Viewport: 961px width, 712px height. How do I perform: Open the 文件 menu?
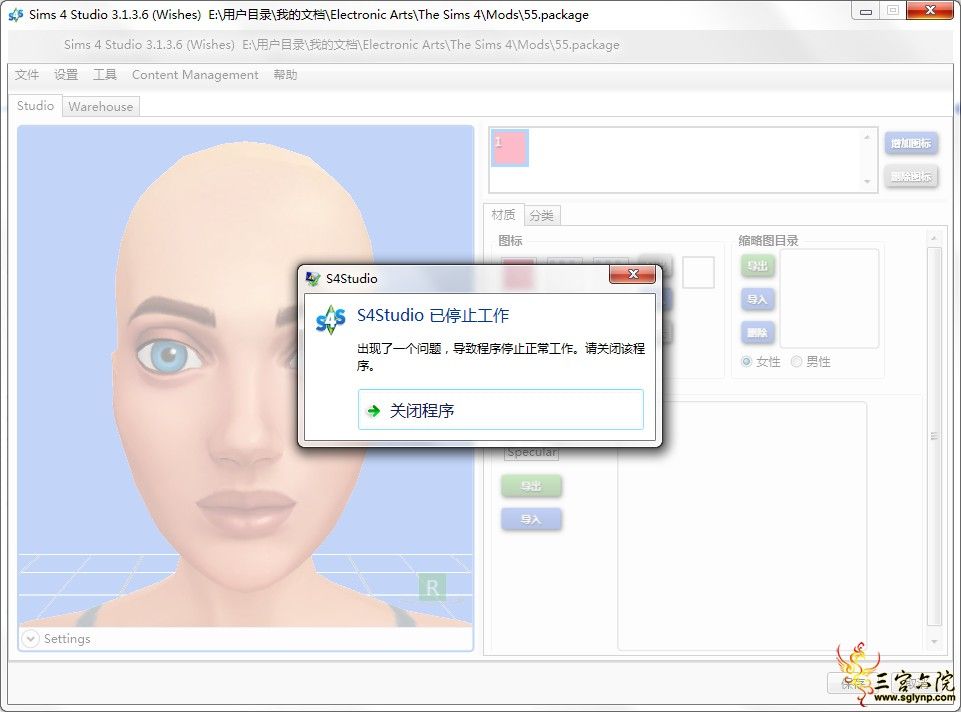point(27,75)
